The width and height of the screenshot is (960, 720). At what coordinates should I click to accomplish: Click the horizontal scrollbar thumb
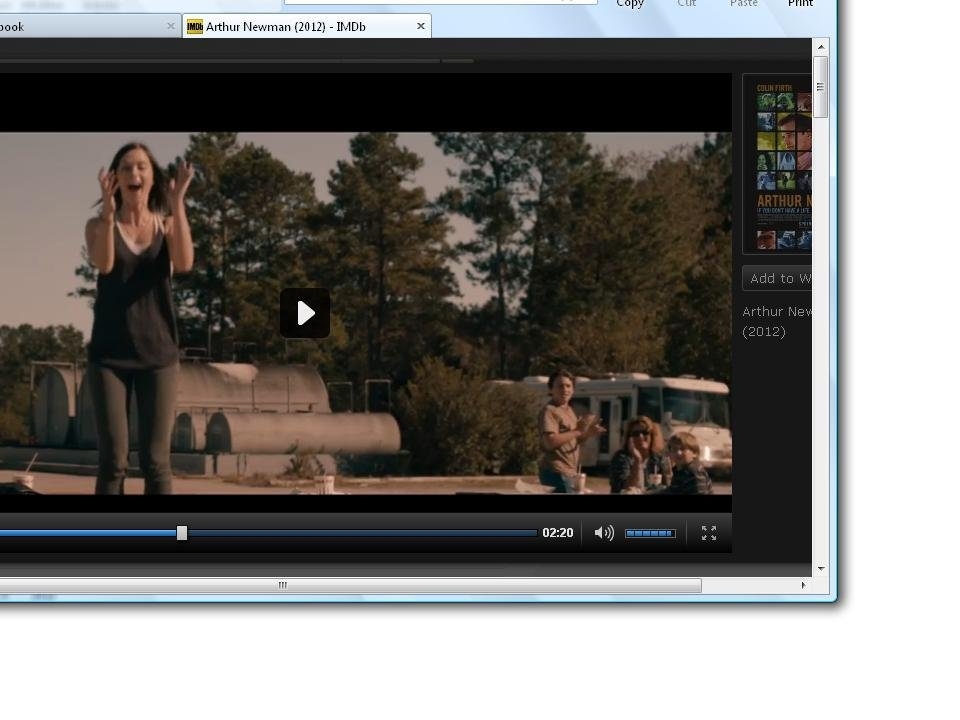tap(351, 585)
